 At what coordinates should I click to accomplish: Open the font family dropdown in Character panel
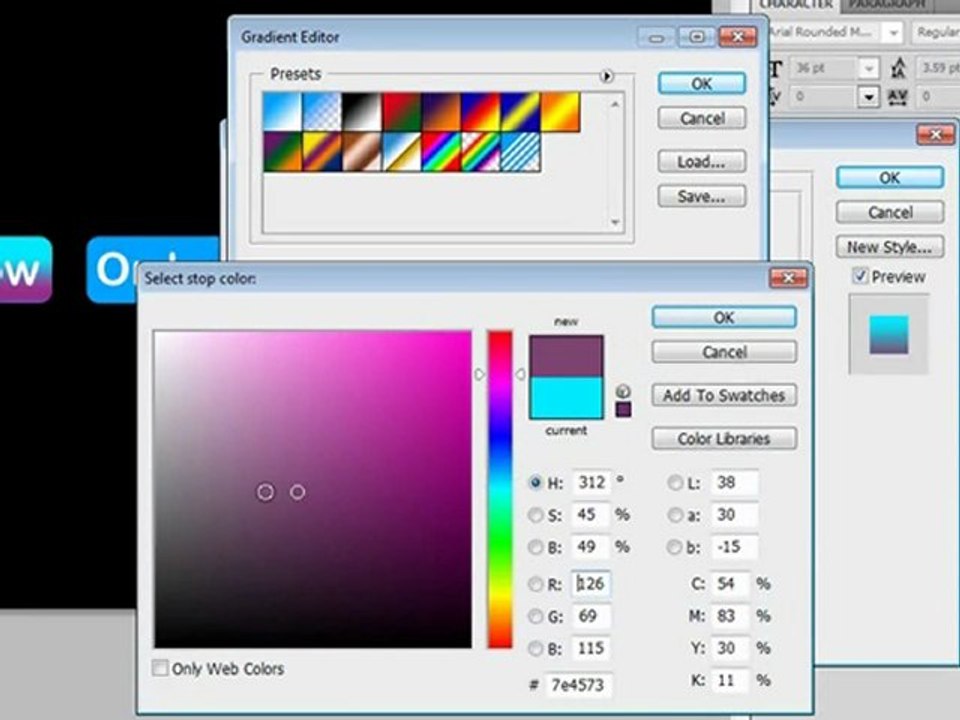pyautogui.click(x=894, y=32)
